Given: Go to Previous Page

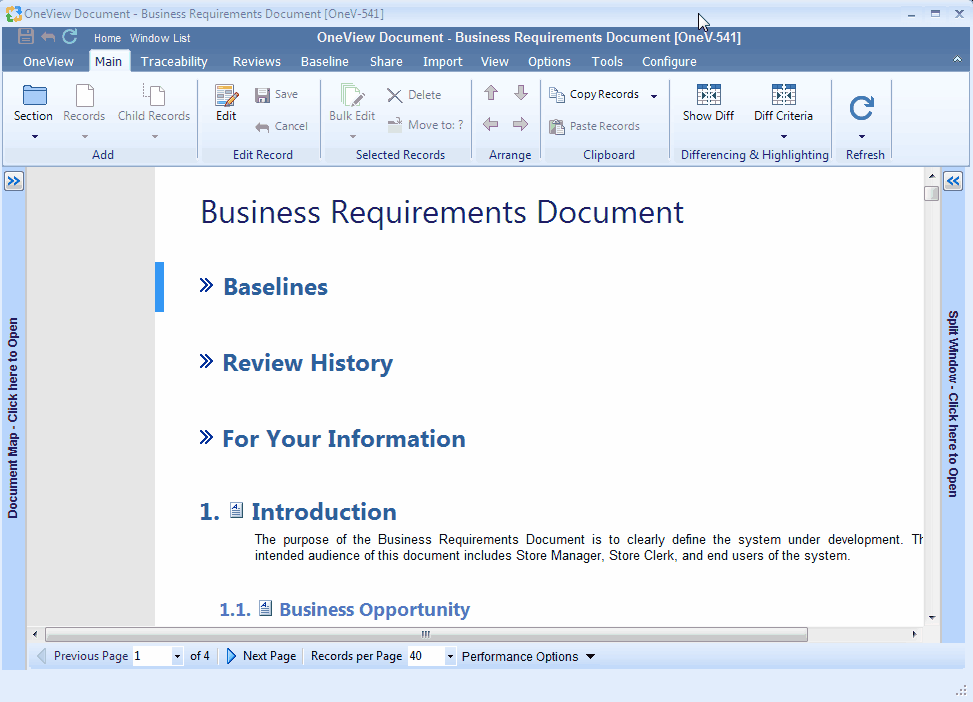Looking at the screenshot, I should point(83,656).
